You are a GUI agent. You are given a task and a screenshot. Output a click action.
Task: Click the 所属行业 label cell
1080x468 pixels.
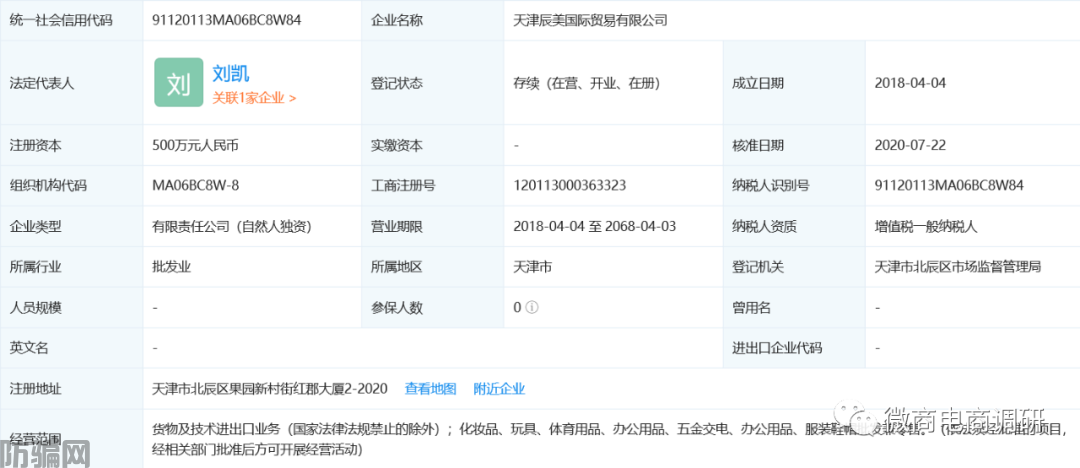[71, 266]
